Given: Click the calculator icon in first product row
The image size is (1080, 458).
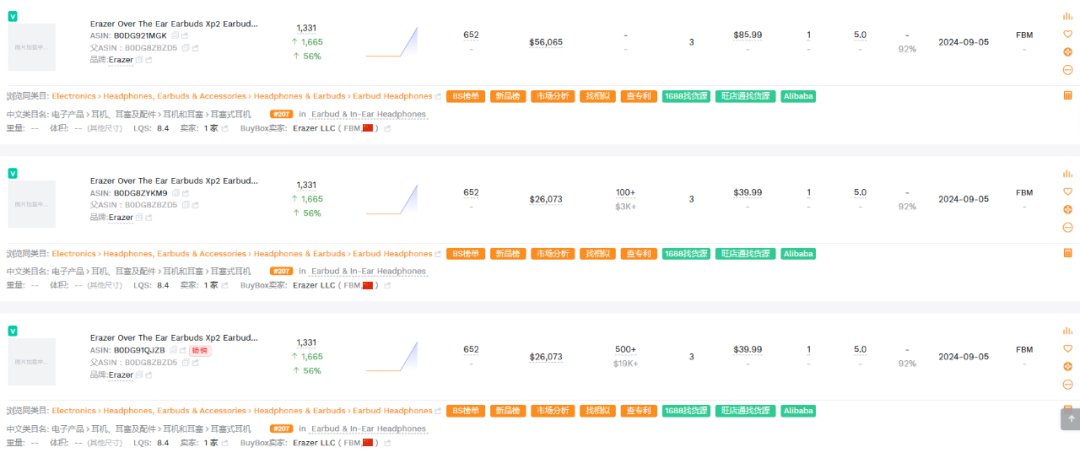Looking at the screenshot, I should (1068, 96).
